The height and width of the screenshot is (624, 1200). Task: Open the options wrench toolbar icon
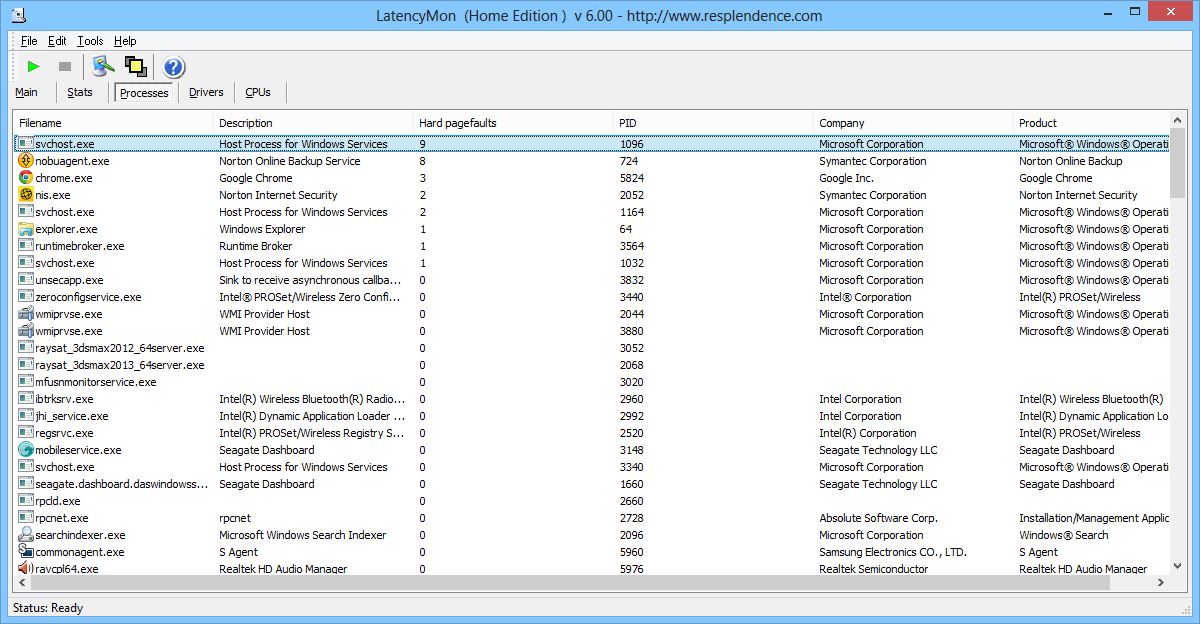click(x=103, y=66)
